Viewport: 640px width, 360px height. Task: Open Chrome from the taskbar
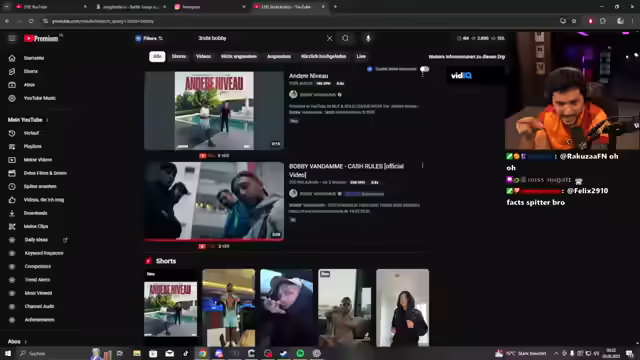[x=202, y=353]
